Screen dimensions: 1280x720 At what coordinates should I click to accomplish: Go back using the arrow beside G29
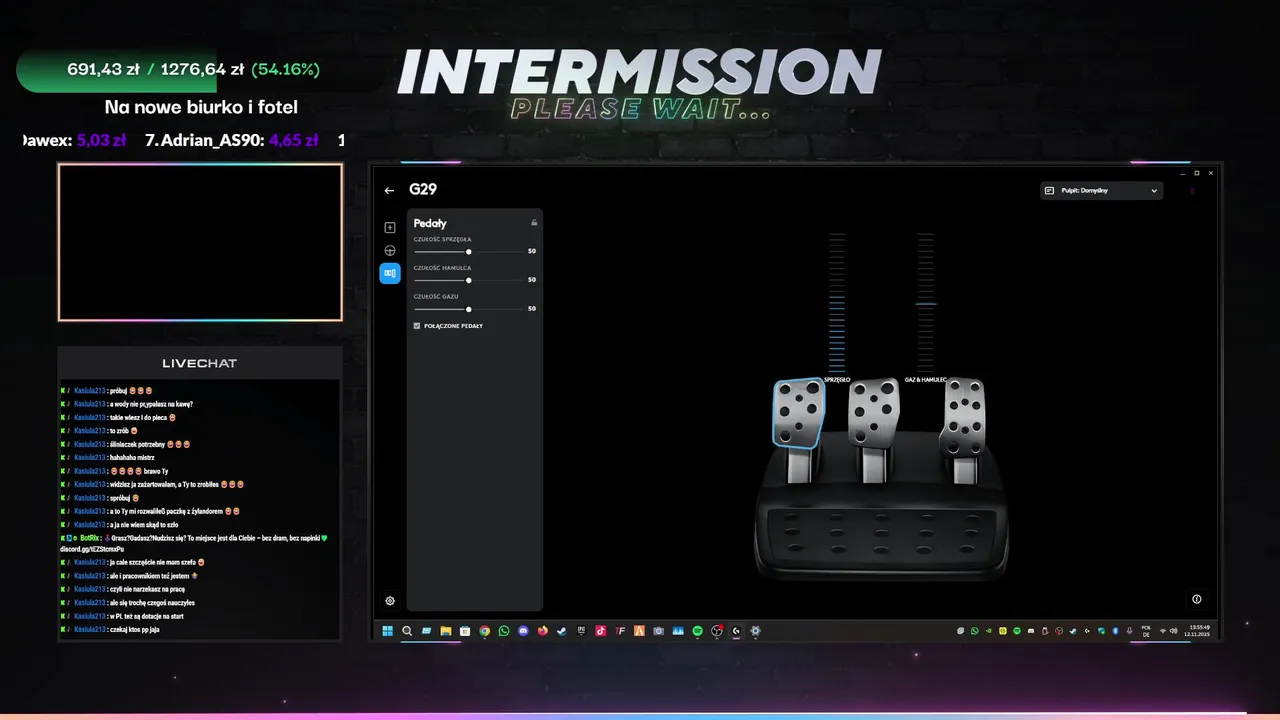389,190
